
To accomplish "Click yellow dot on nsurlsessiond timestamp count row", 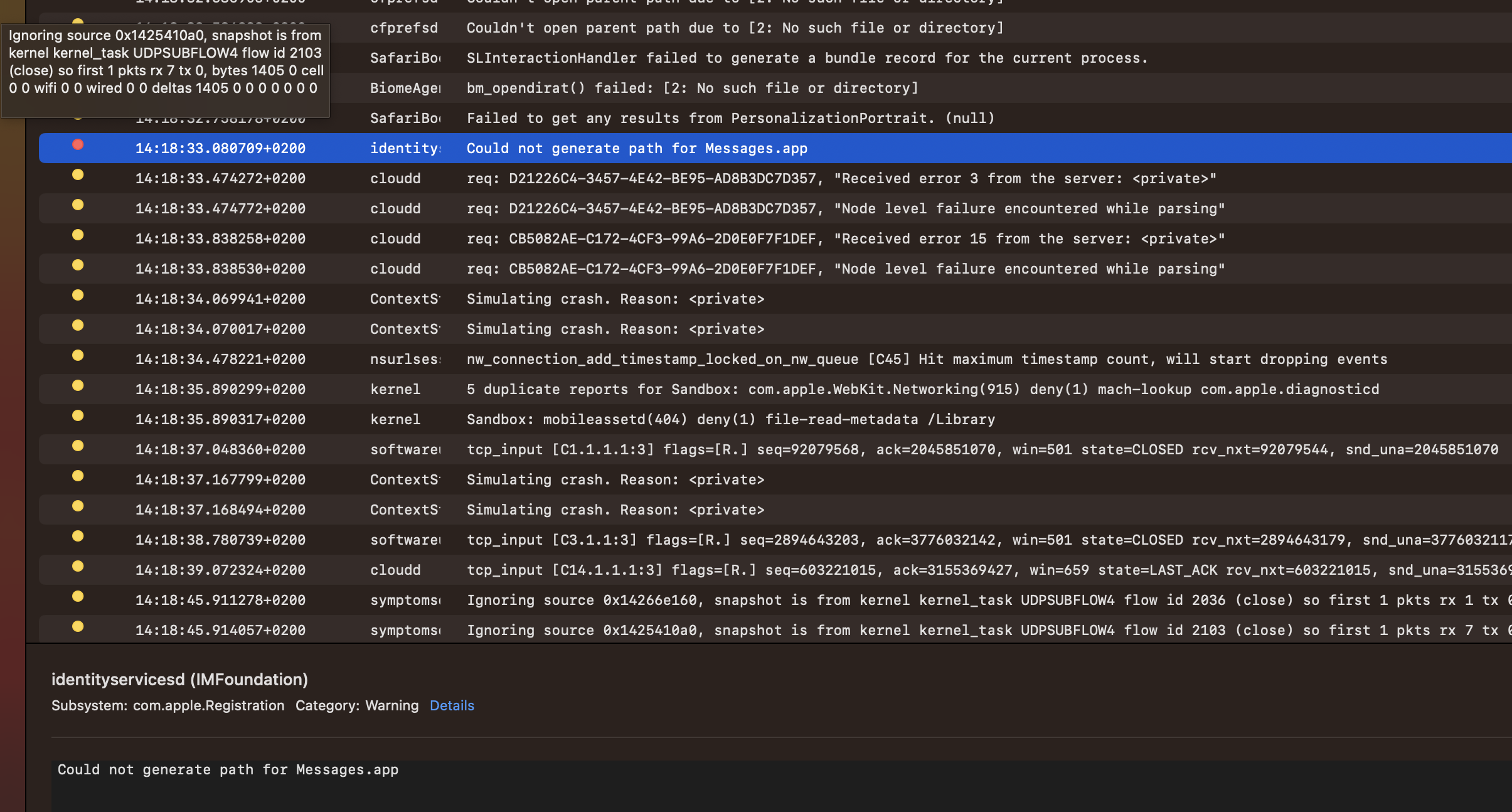I will point(78,356).
